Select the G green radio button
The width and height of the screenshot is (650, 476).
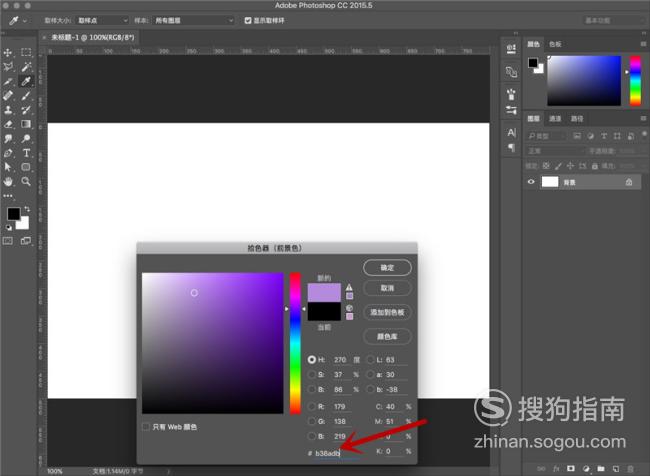coord(312,422)
